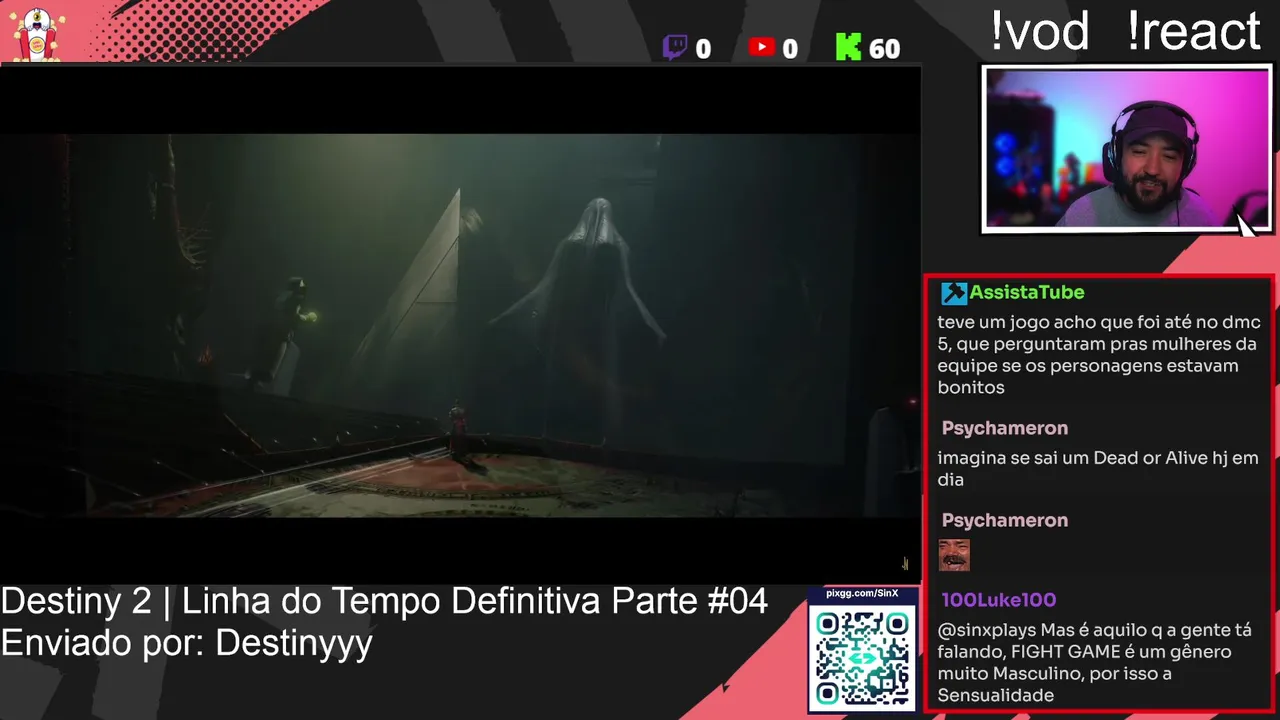1280x720 pixels.
Task: Click the AssistaTube moderator badge icon
Action: pyautogui.click(x=954, y=293)
